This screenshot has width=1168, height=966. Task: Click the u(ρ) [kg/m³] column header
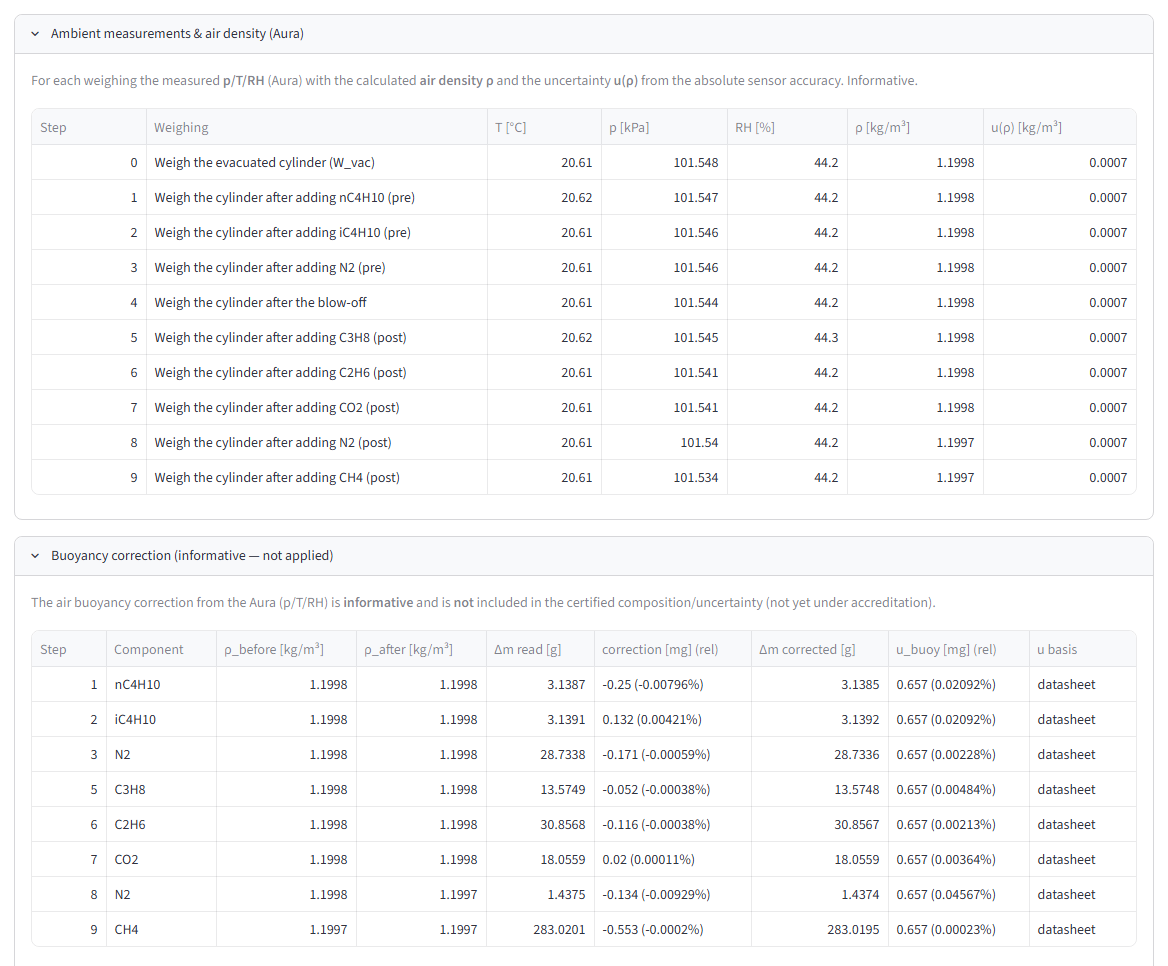[1026, 127]
